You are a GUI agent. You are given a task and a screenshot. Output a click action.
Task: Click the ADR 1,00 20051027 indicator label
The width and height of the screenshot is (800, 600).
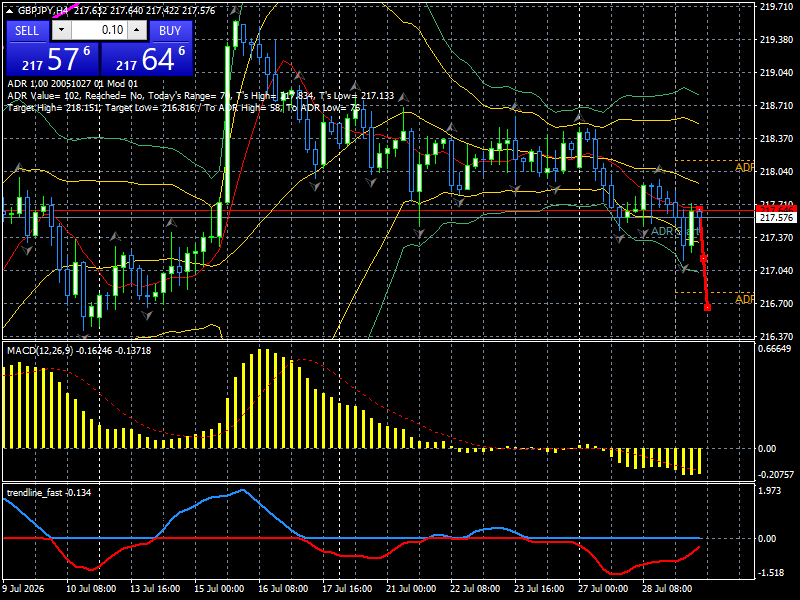[72, 84]
